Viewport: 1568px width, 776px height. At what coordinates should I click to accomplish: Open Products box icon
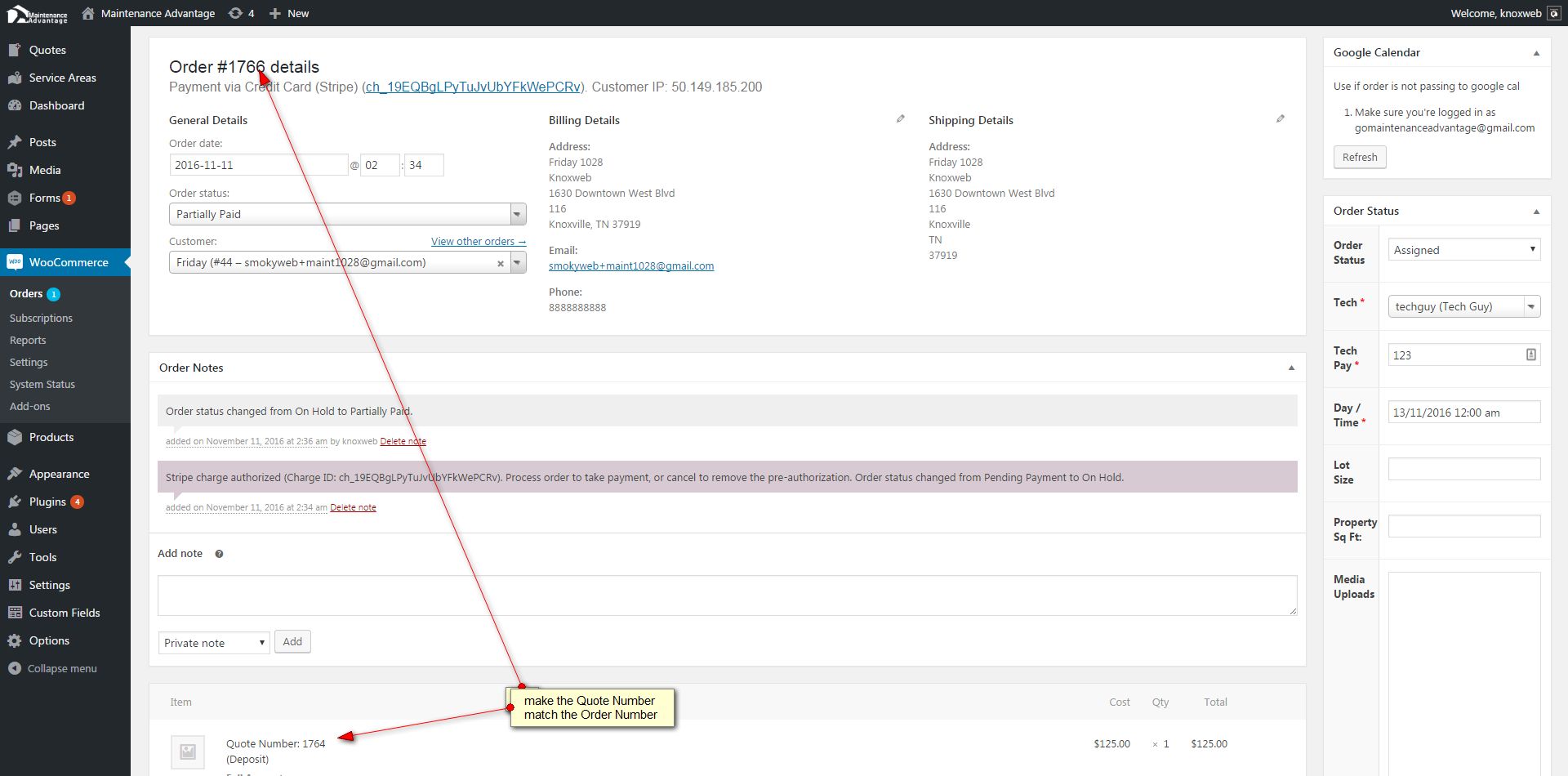point(14,437)
